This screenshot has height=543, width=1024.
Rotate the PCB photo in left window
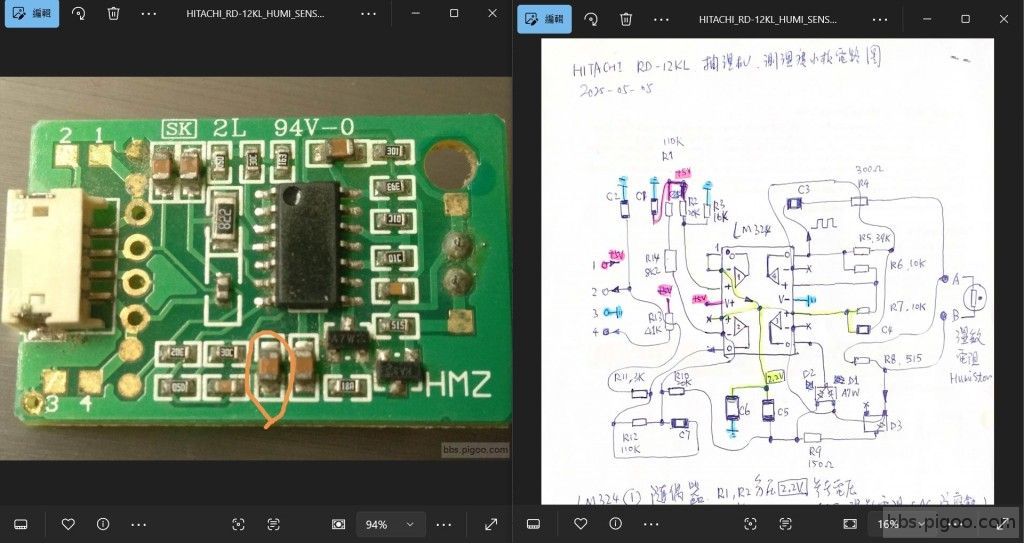(x=78, y=14)
